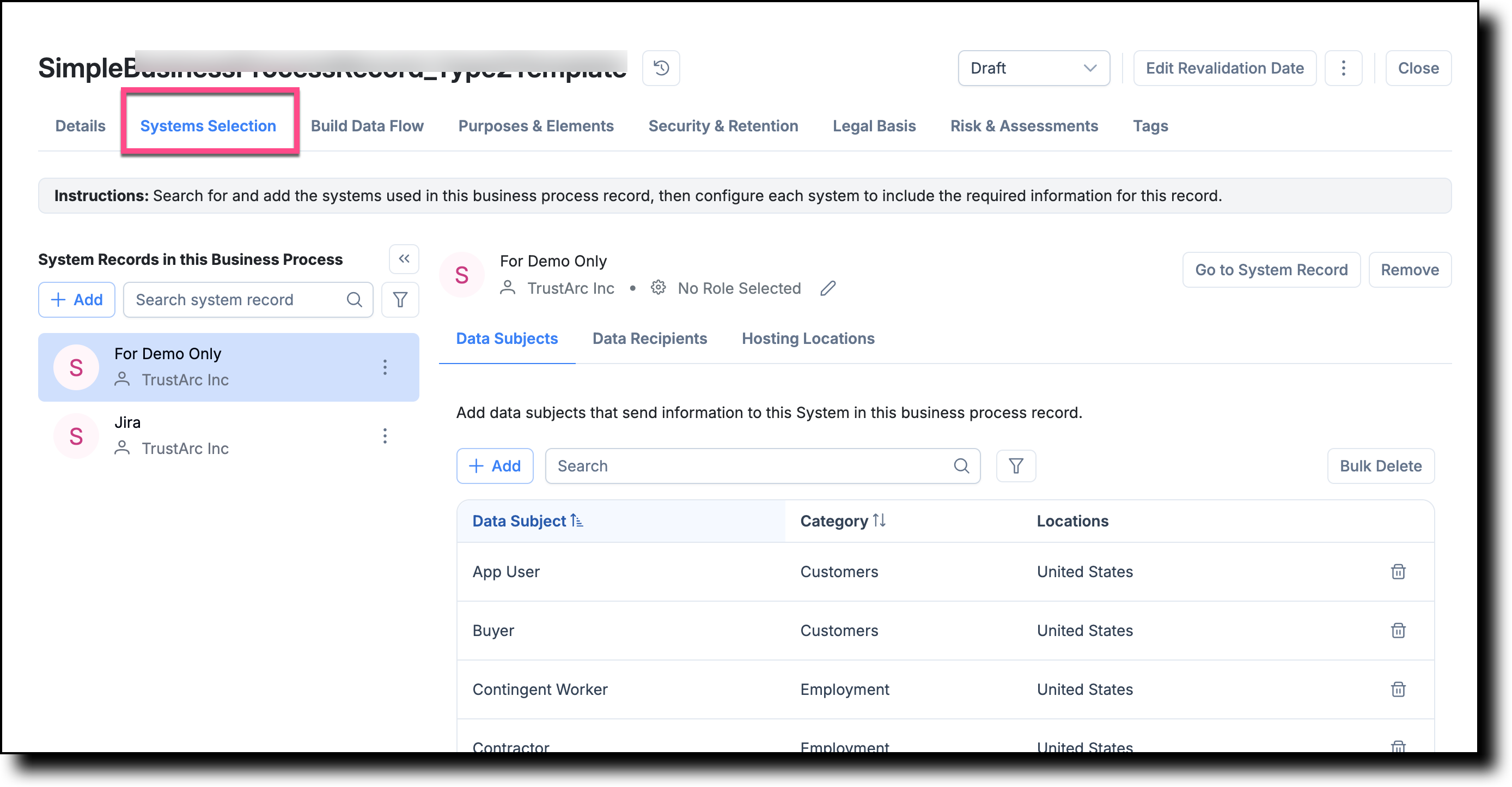The width and height of the screenshot is (1512, 787).
Task: Click the magnifier icon in data subjects Search
Action: click(961, 467)
